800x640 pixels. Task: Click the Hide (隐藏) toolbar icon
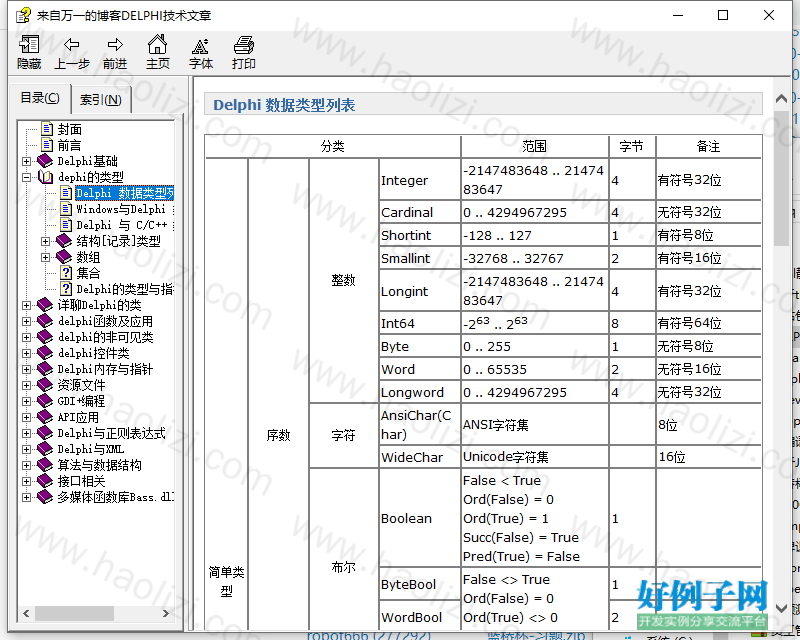29,52
